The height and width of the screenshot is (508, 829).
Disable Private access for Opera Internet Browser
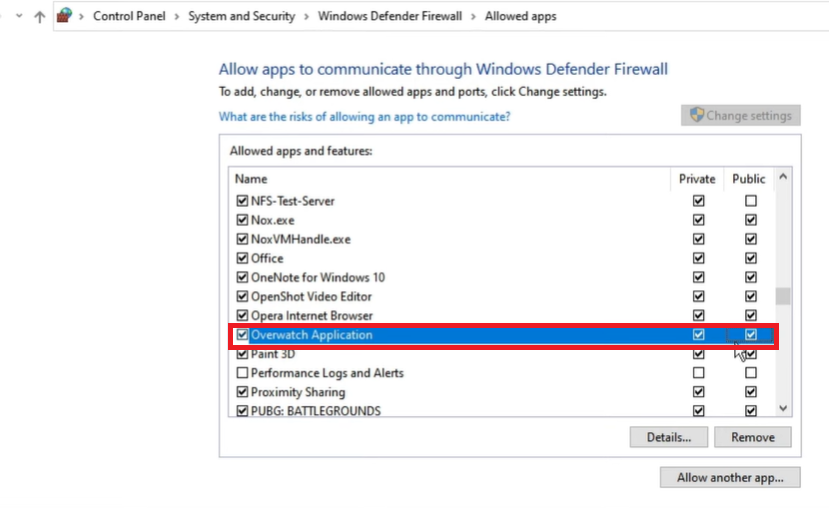pos(698,316)
